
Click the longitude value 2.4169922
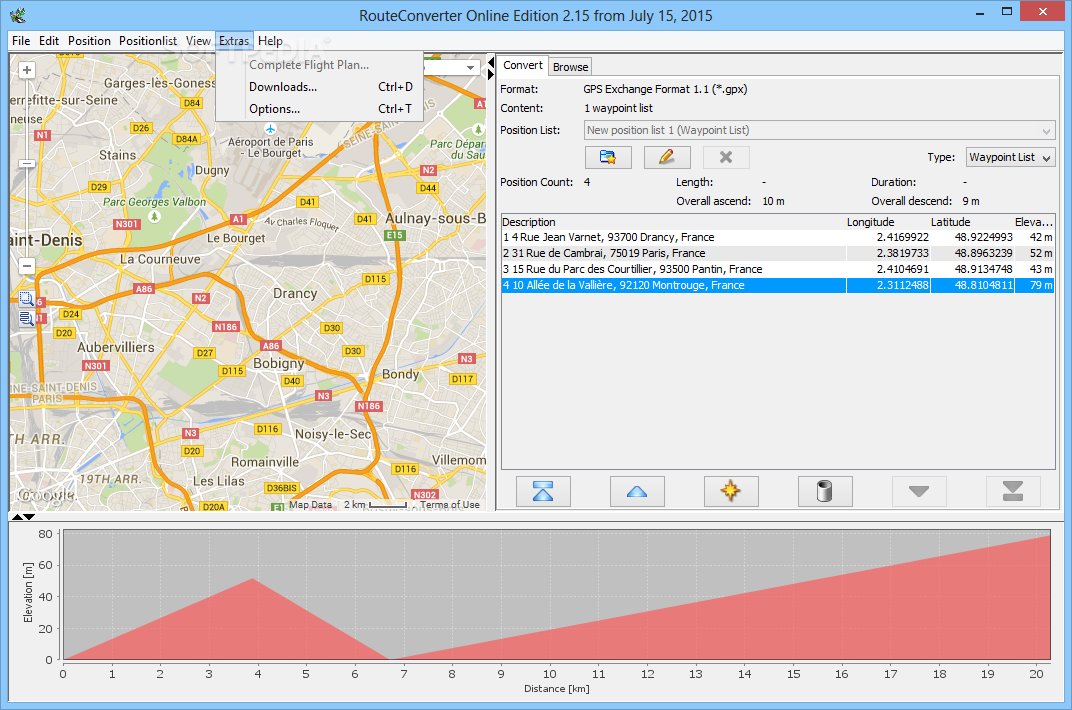pos(902,237)
